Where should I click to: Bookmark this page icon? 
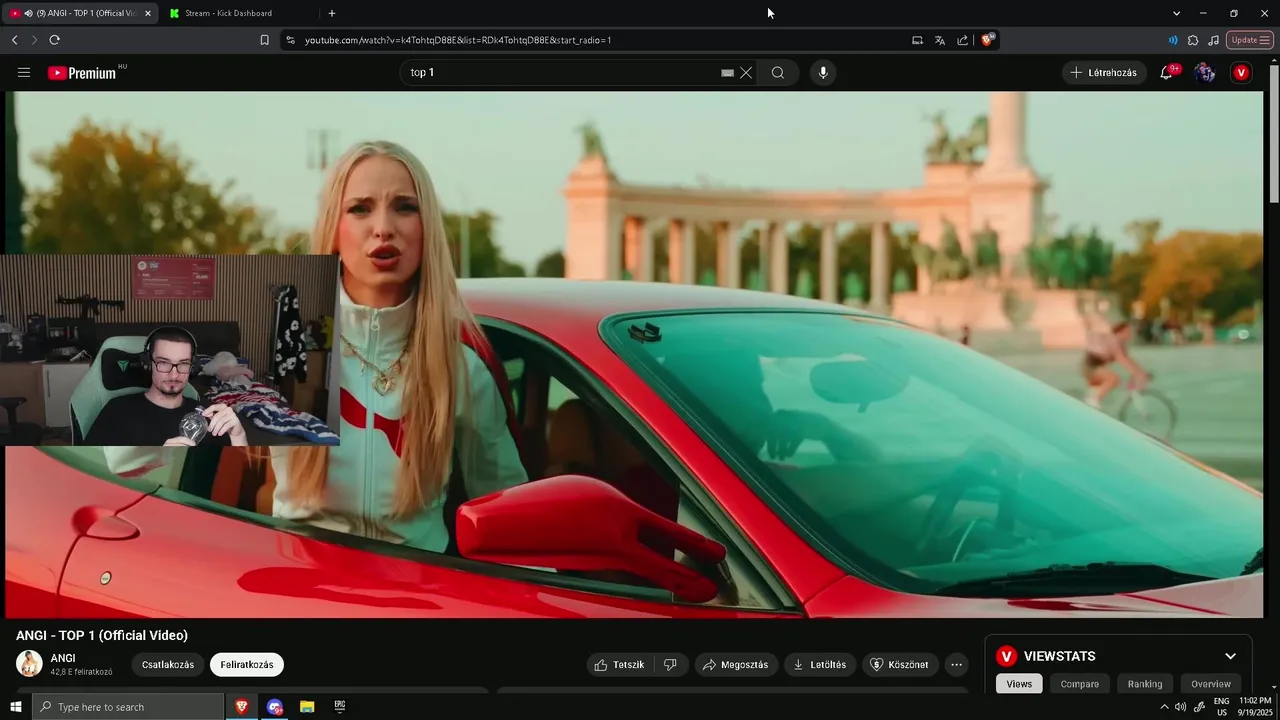pyautogui.click(x=264, y=40)
